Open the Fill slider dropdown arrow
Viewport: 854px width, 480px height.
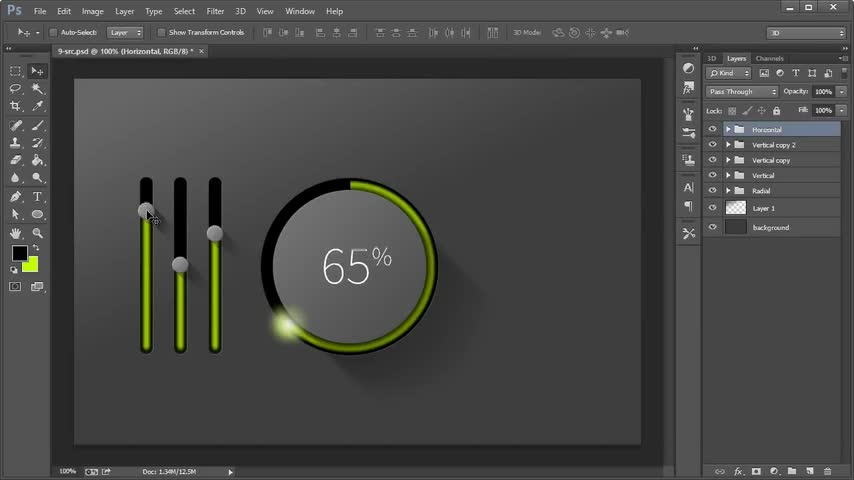(x=842, y=111)
